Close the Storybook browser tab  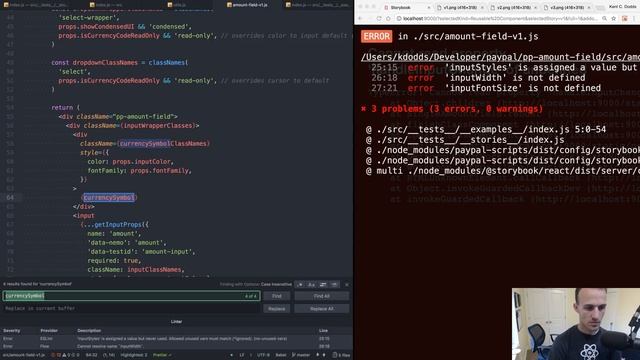pos(429,7)
